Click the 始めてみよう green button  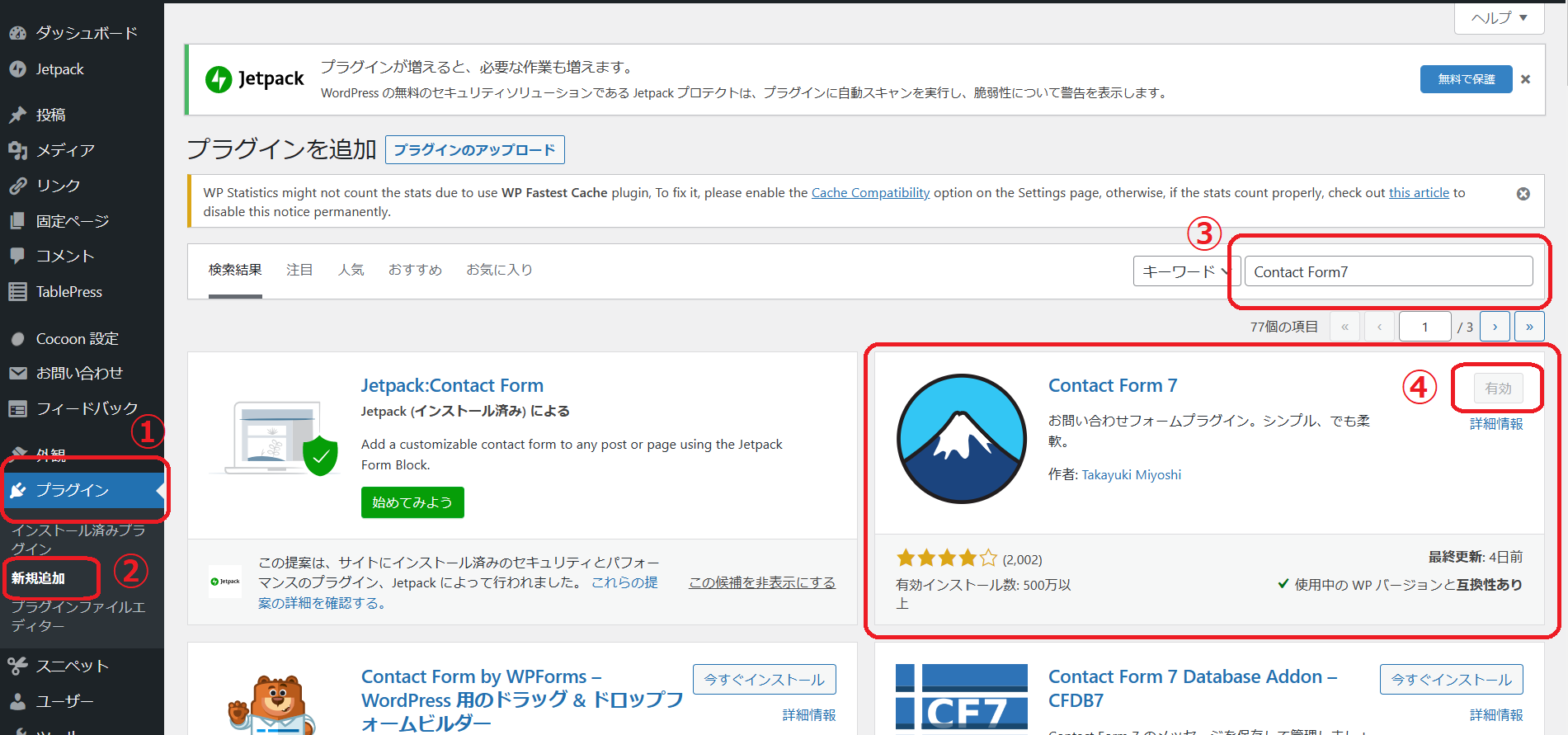pos(412,502)
